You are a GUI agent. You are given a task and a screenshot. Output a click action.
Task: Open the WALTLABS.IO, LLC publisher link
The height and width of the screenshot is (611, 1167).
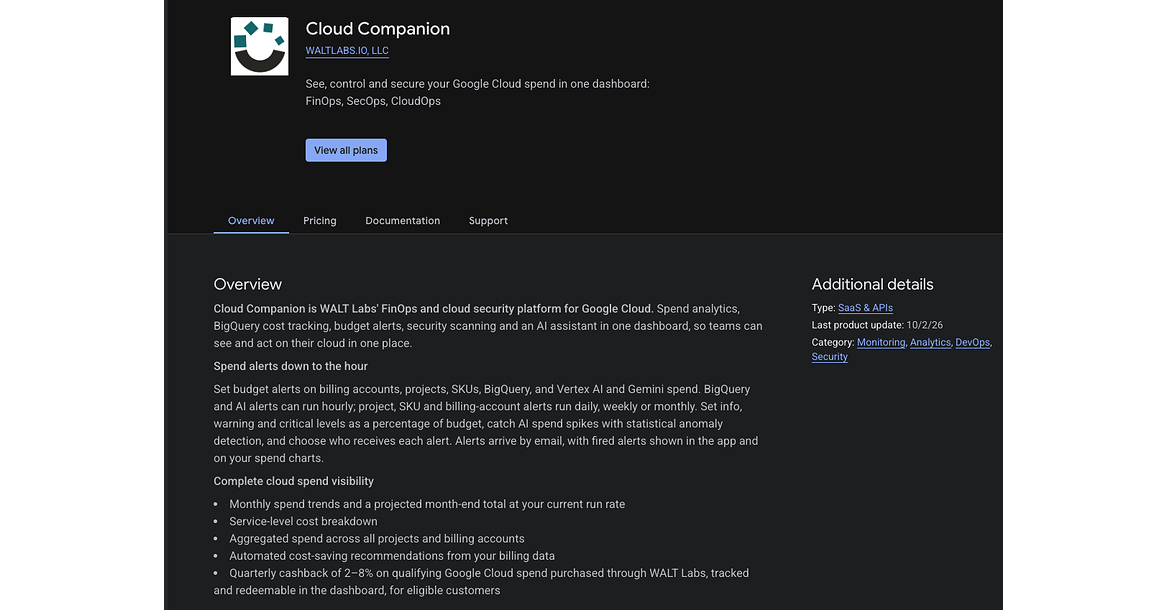tap(347, 51)
